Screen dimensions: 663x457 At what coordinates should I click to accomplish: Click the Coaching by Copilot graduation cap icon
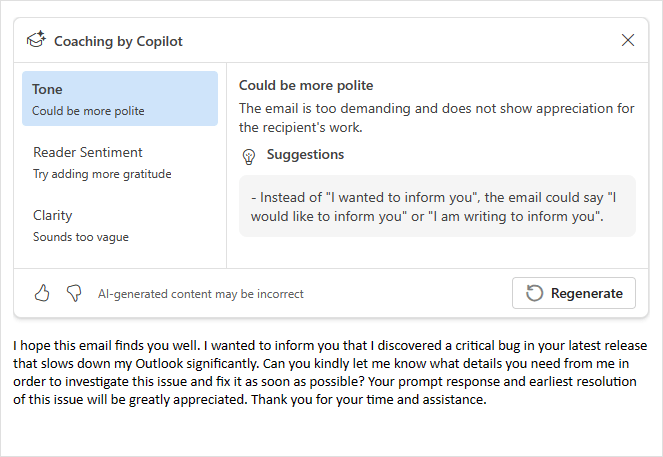[x=36, y=41]
